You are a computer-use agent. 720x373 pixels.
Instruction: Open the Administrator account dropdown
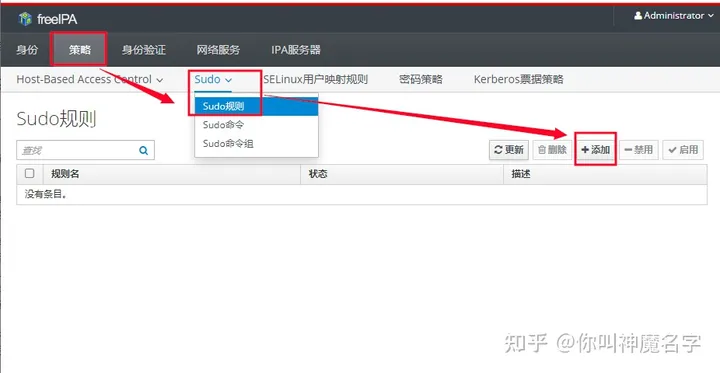click(674, 16)
